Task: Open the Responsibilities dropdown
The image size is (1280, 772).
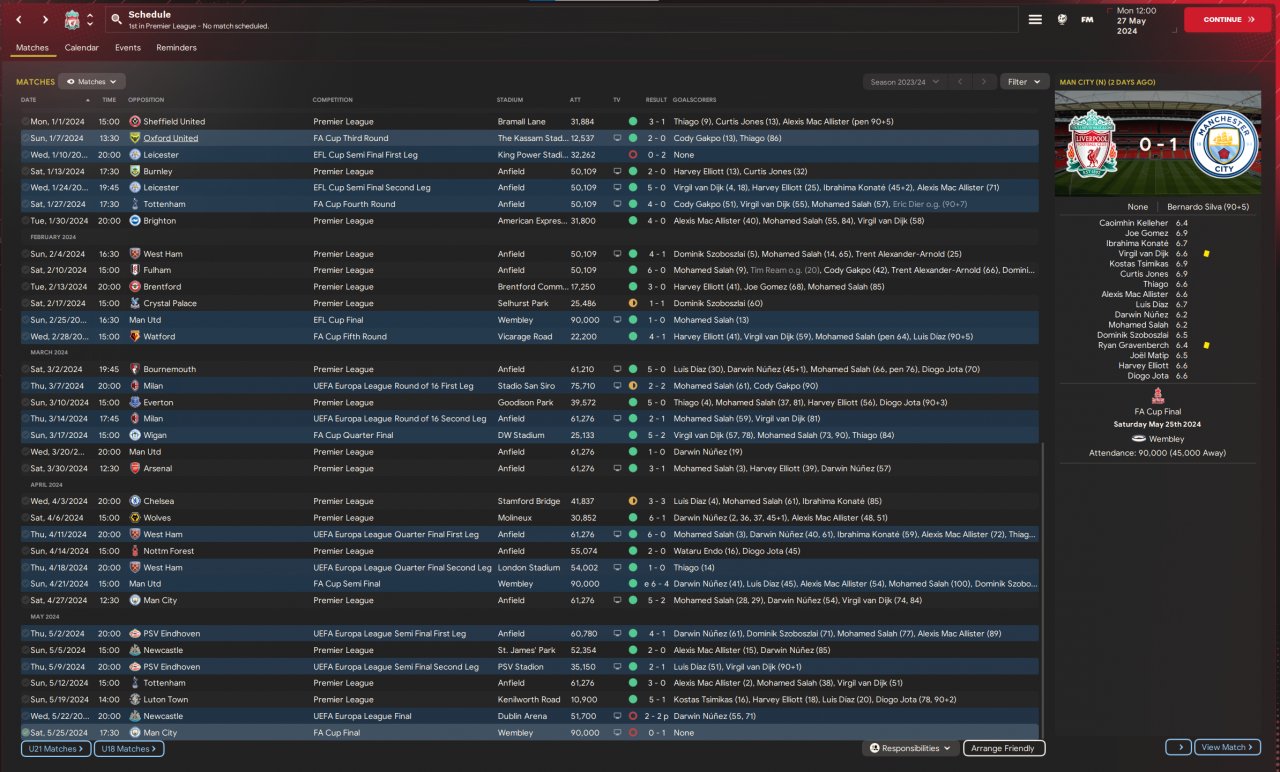Action: 910,748
